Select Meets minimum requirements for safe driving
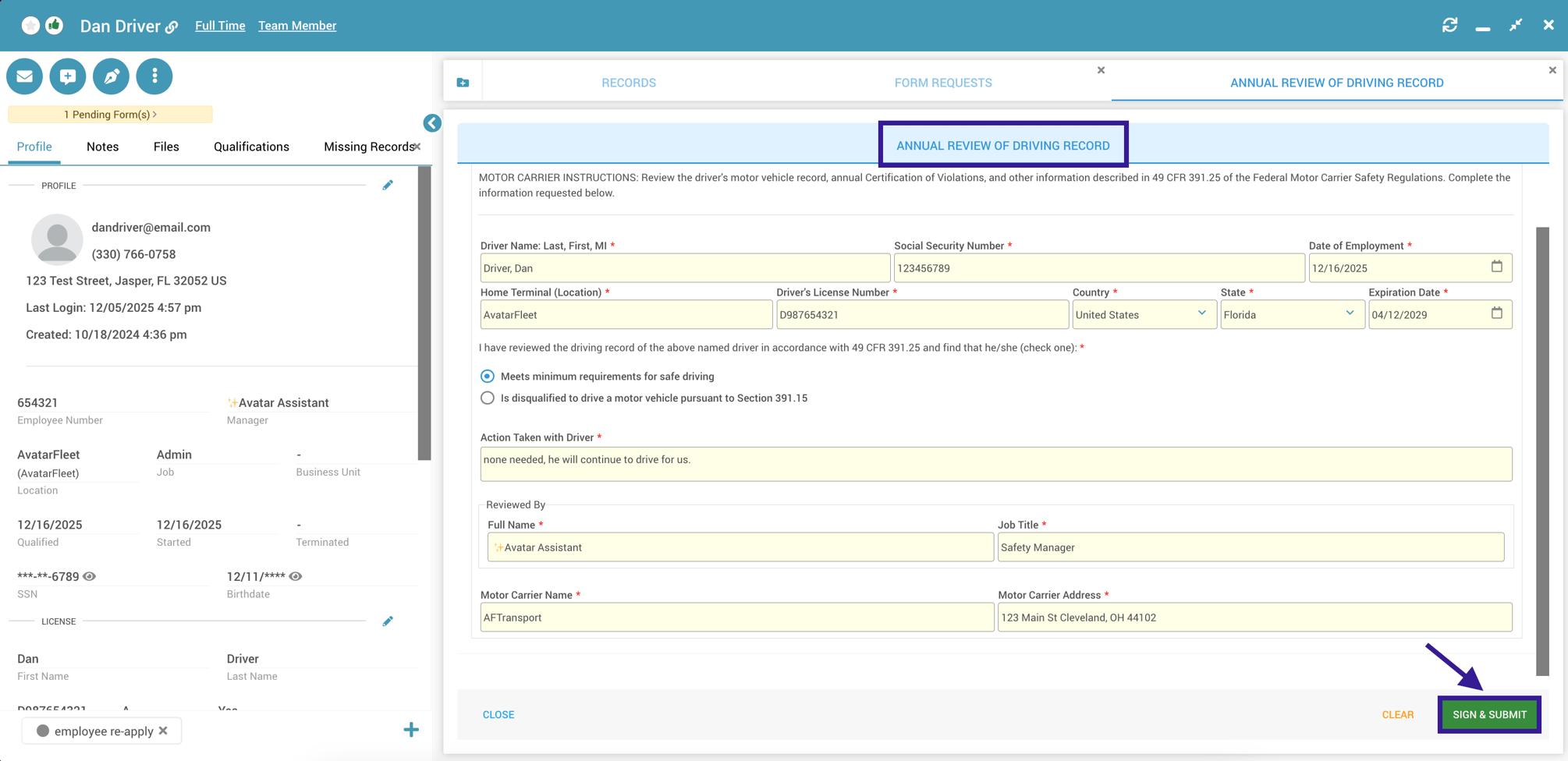The height and width of the screenshot is (761, 1568). coord(488,377)
